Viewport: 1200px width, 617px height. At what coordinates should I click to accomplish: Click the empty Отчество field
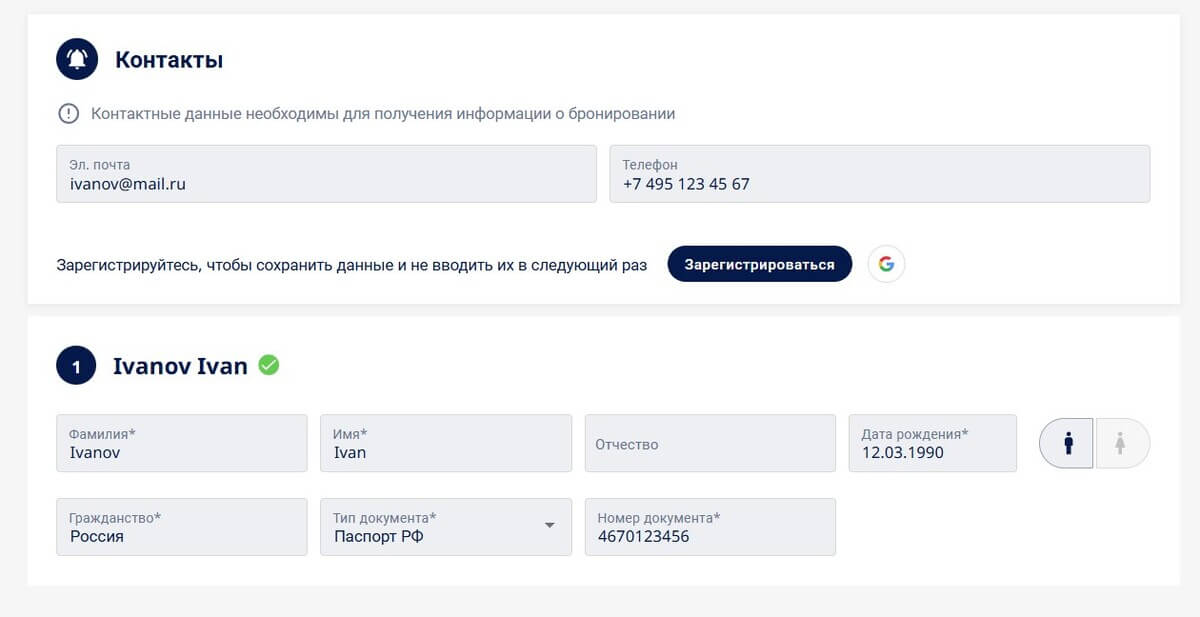click(710, 443)
